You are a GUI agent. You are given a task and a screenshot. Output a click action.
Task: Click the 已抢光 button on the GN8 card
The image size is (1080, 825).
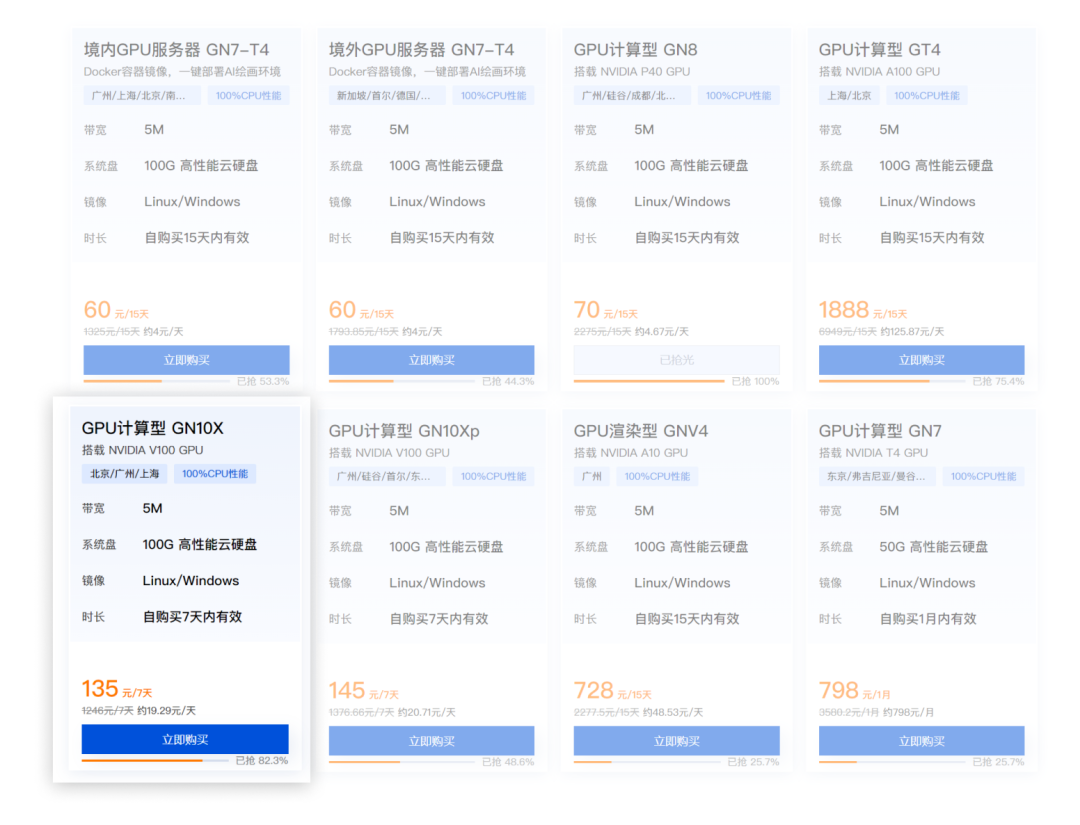[676, 360]
